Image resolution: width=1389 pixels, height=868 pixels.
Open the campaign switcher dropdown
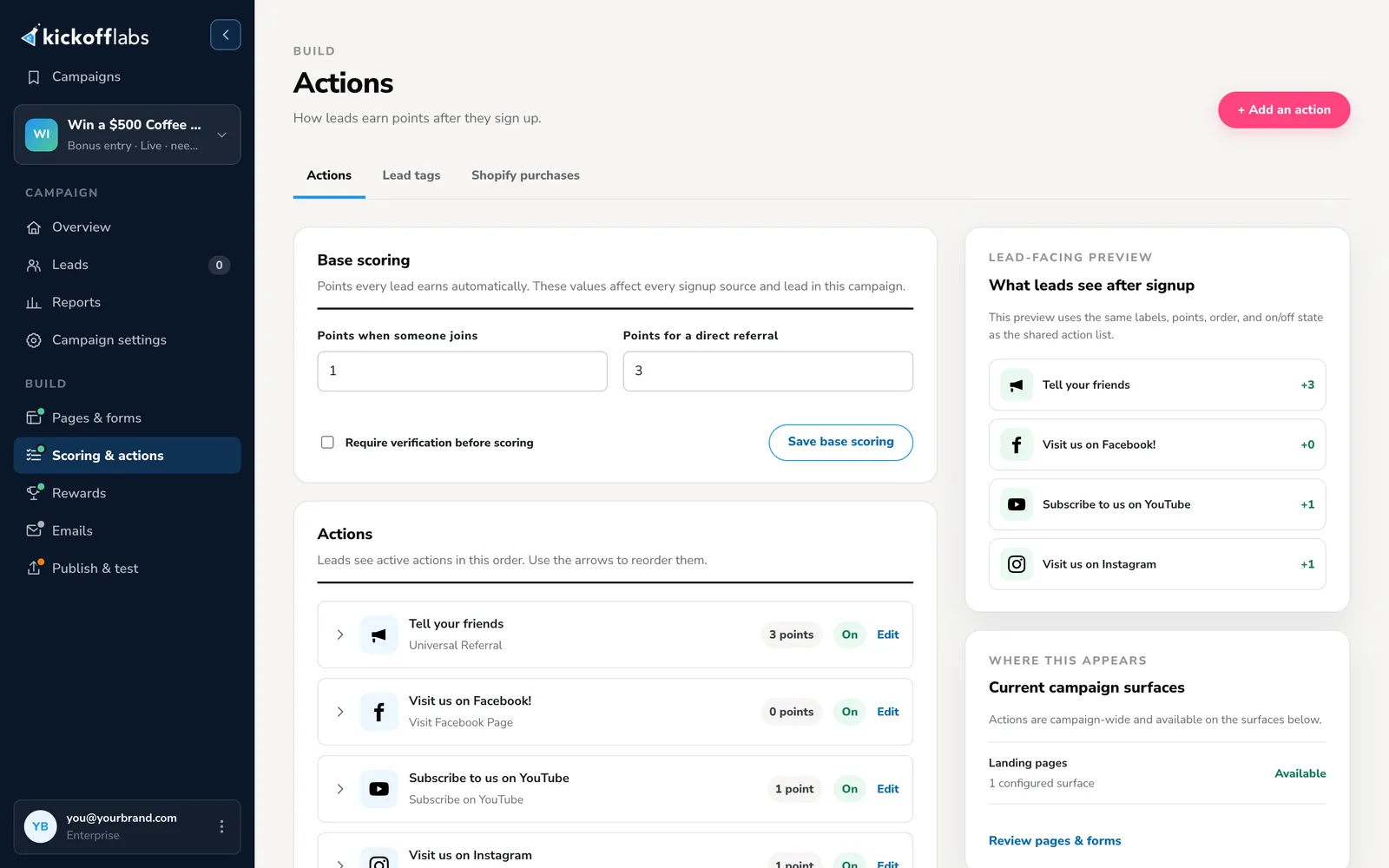(128, 135)
